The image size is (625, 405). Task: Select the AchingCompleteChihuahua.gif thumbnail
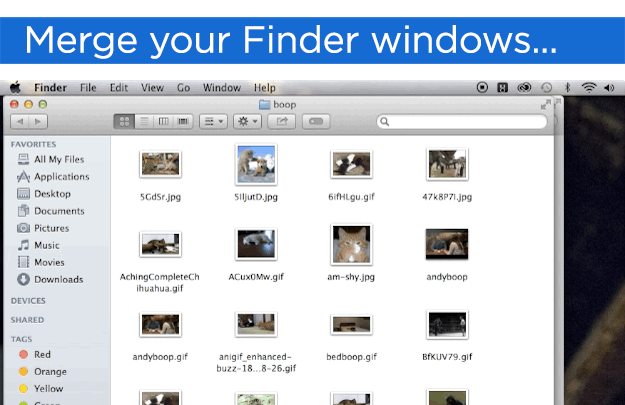160,244
